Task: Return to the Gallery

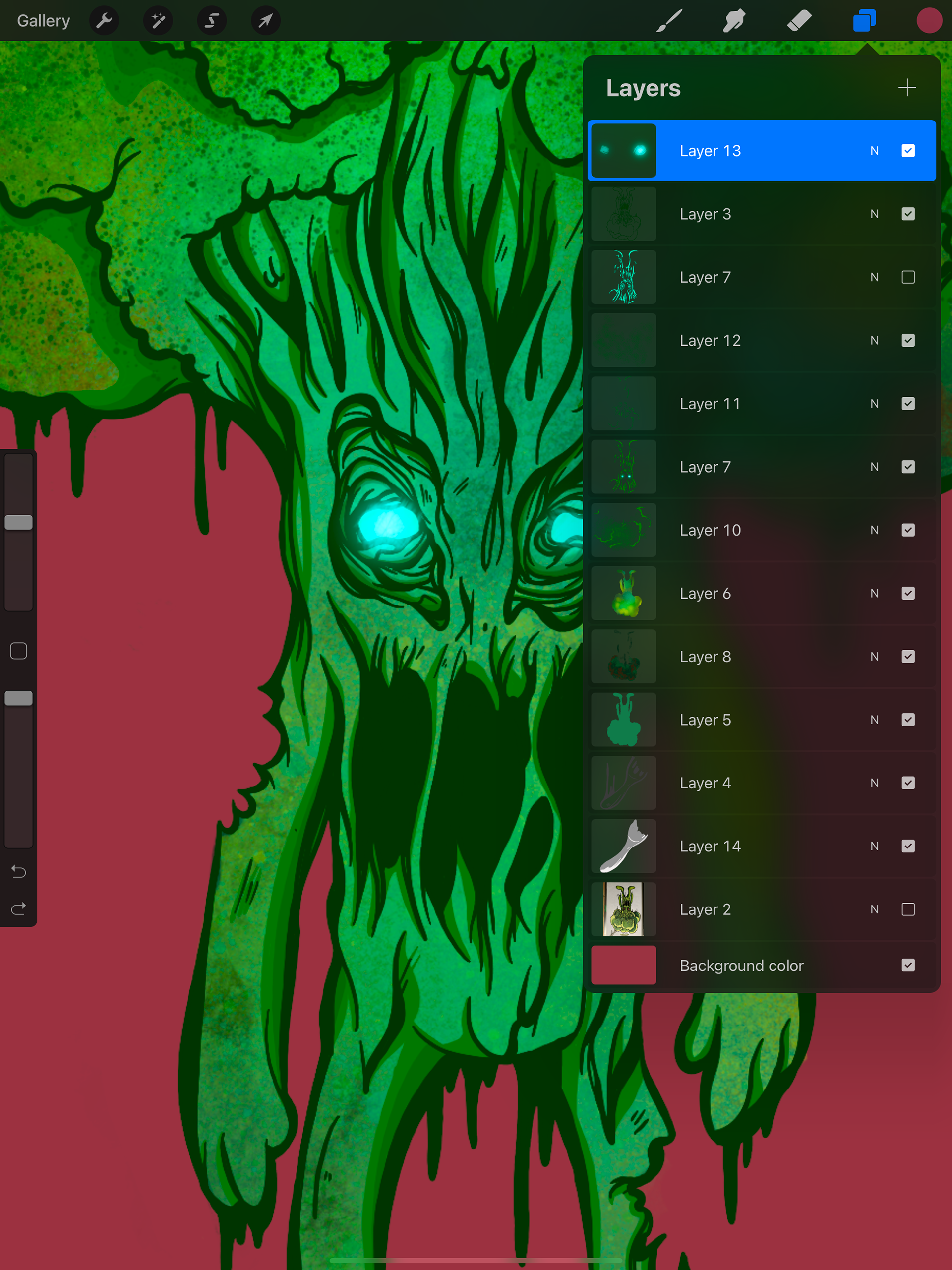Action: (44, 21)
